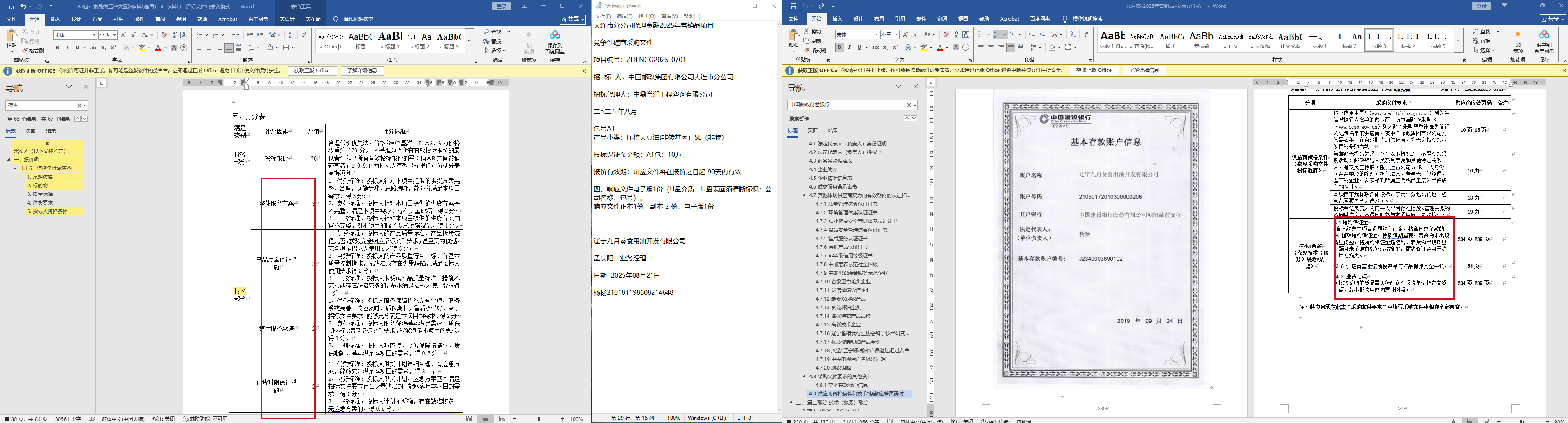Open 查看(V) menu in Notepad
The height and width of the screenshot is (423, 1568).
pos(670,16)
